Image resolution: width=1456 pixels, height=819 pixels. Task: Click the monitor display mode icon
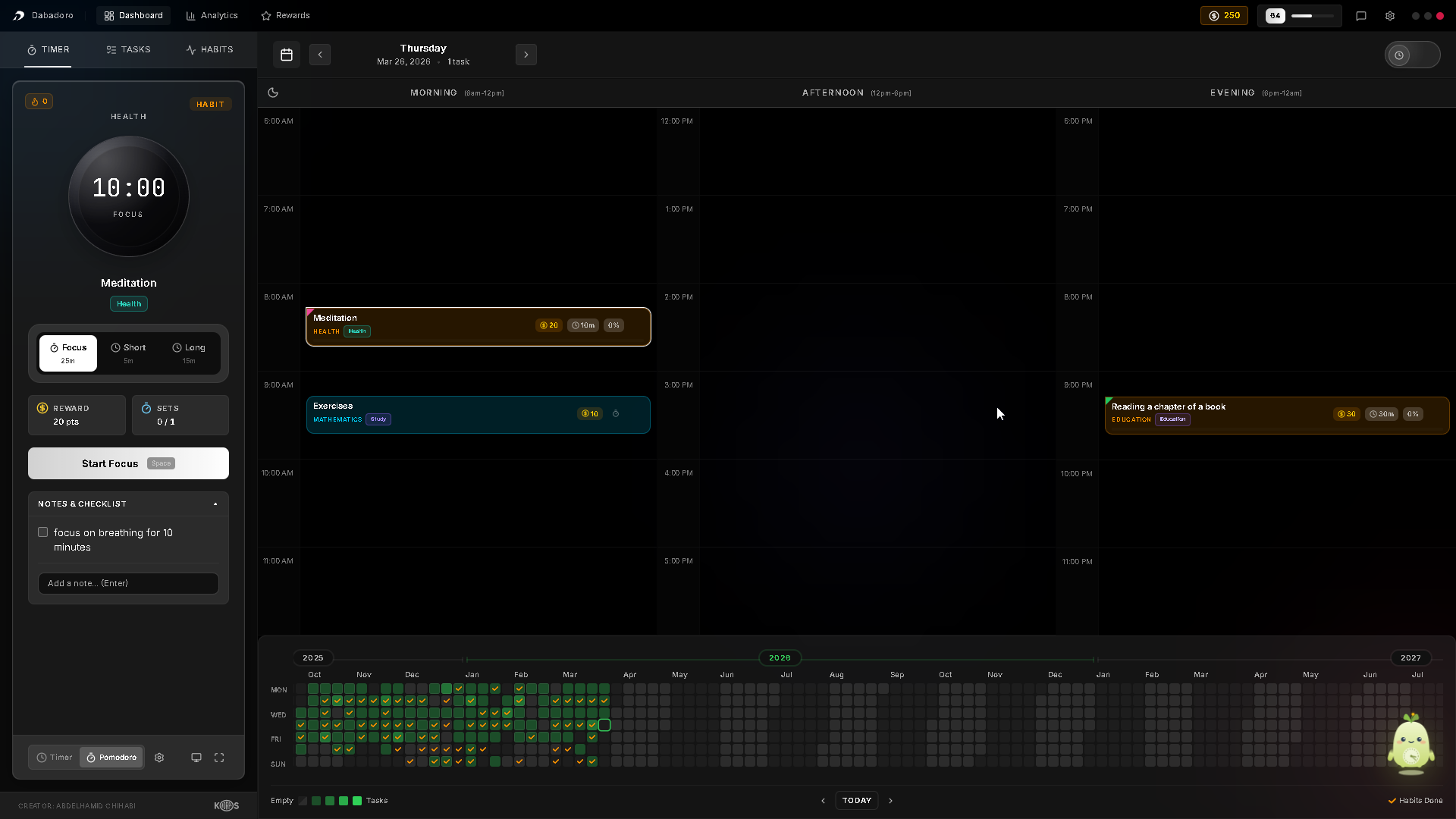pos(196,758)
